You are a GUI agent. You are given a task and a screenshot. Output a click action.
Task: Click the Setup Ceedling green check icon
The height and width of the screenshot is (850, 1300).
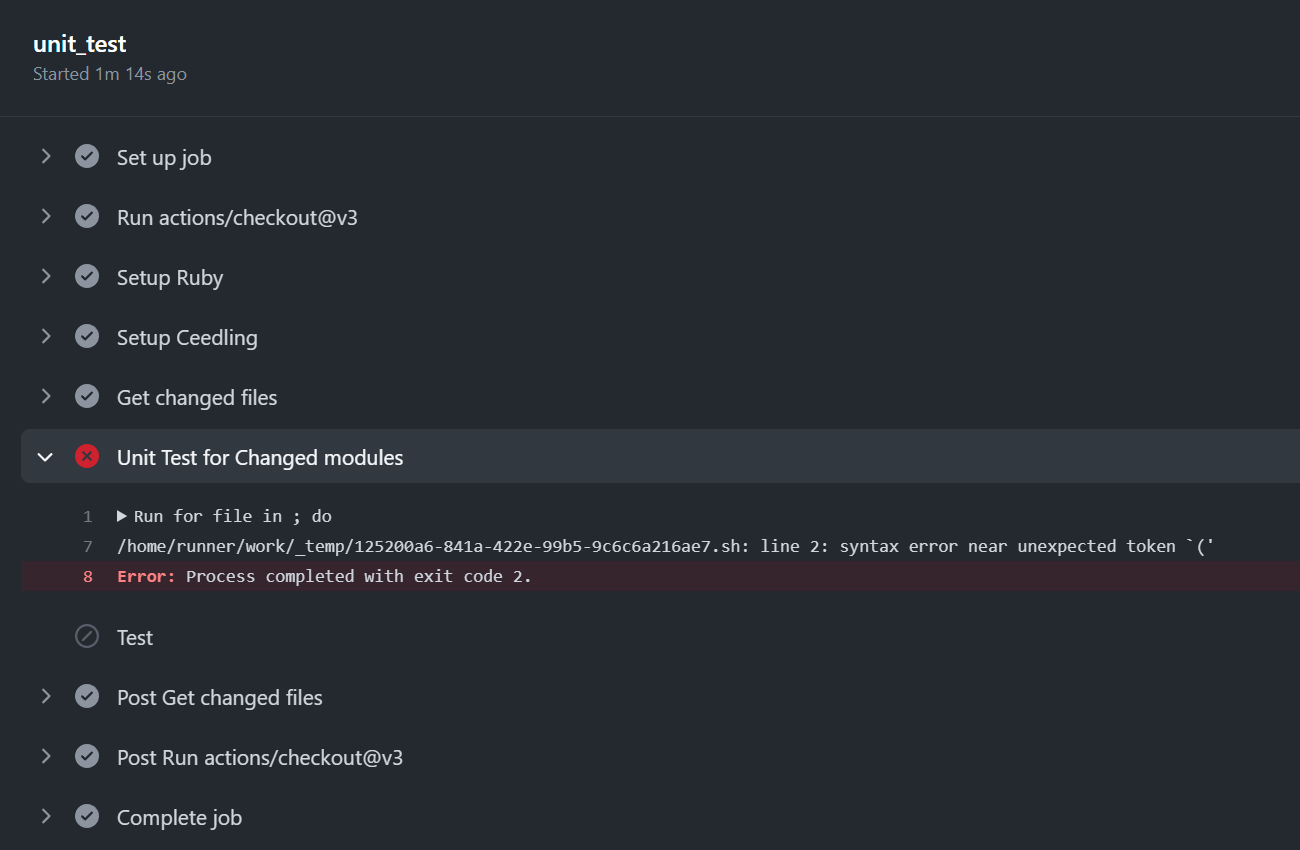pyautogui.click(x=87, y=336)
